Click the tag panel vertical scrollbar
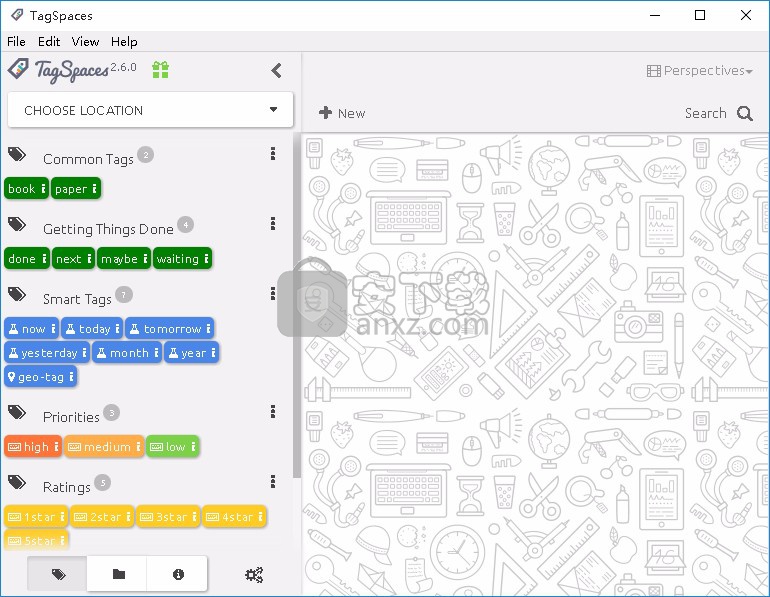 [x=297, y=304]
